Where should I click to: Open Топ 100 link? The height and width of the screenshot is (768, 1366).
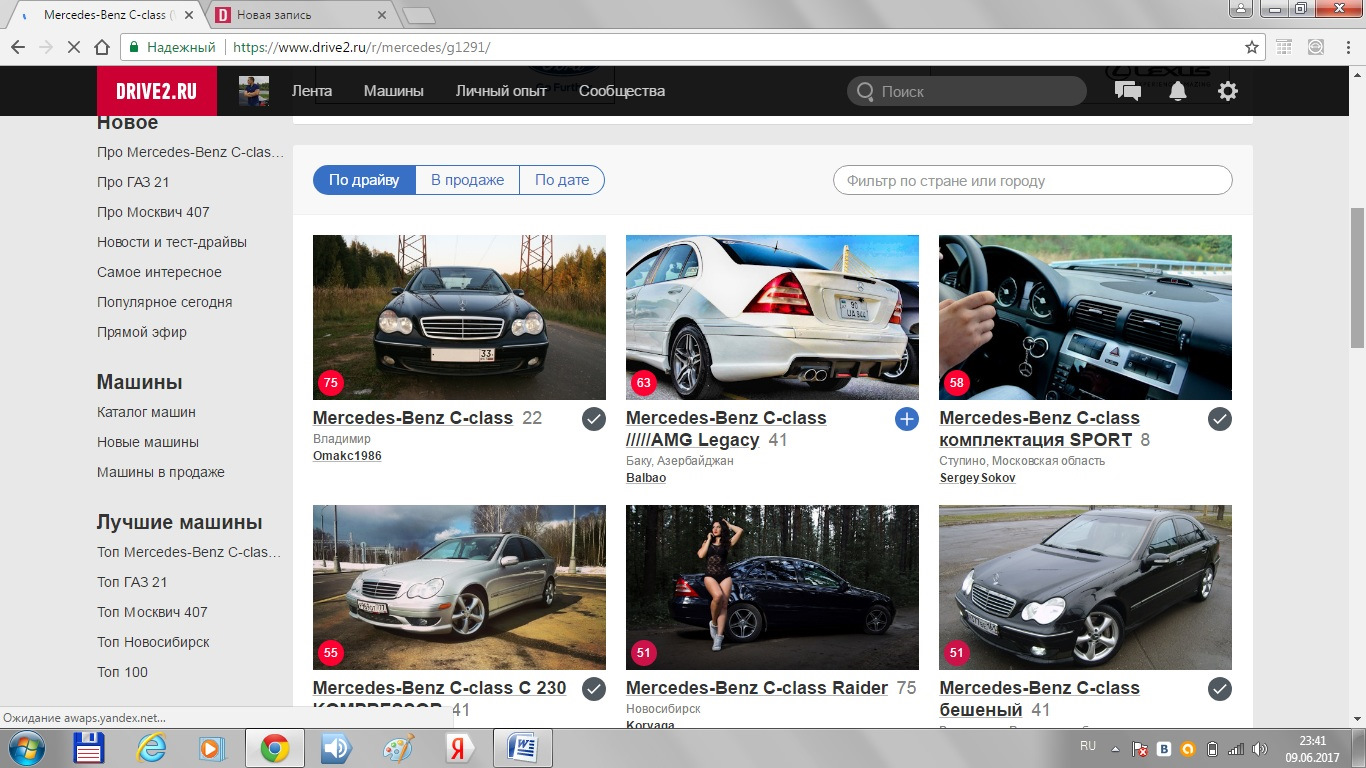[x=122, y=672]
